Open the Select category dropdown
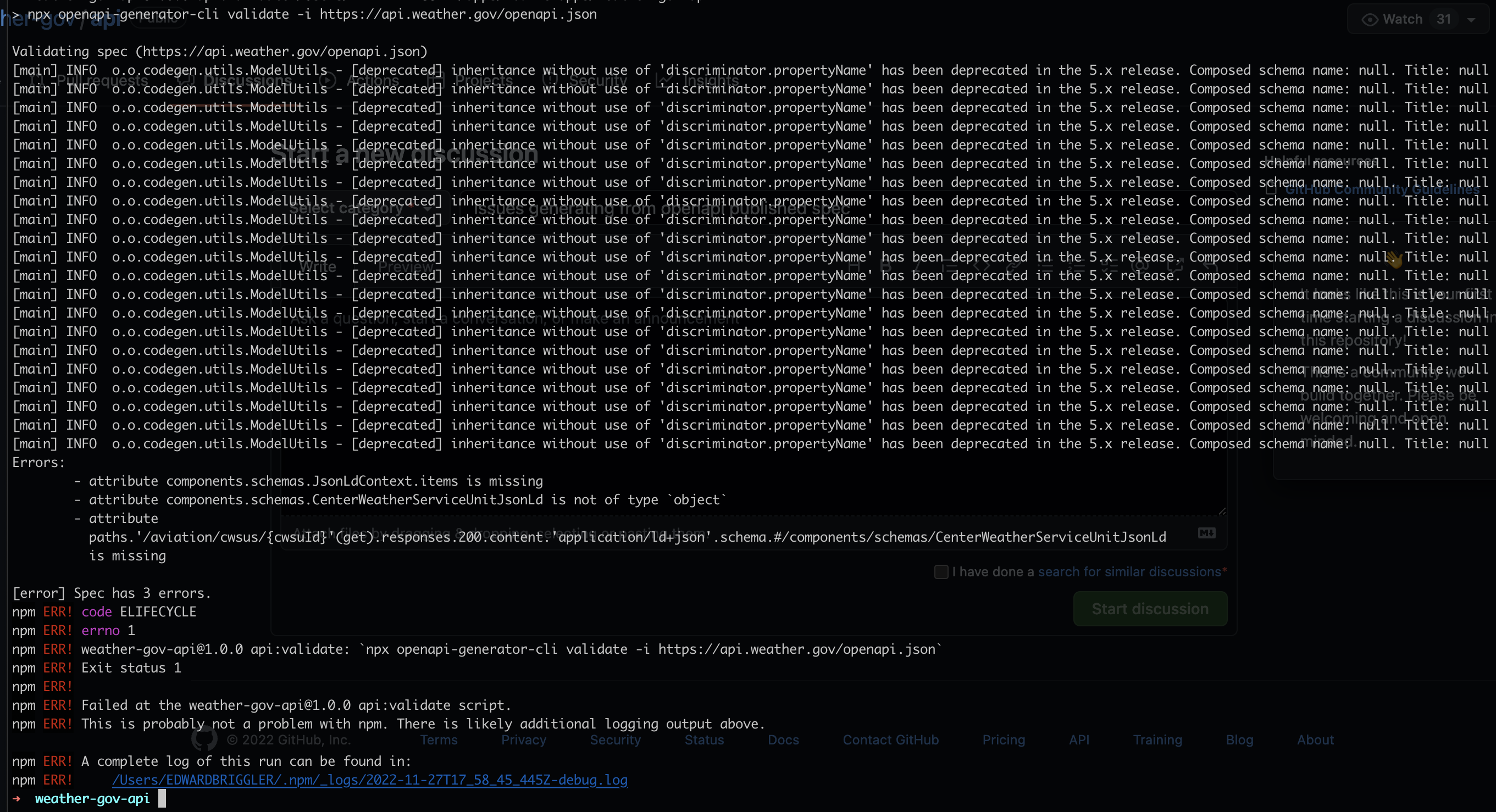Screen dimensions: 1496x812 point(360,208)
